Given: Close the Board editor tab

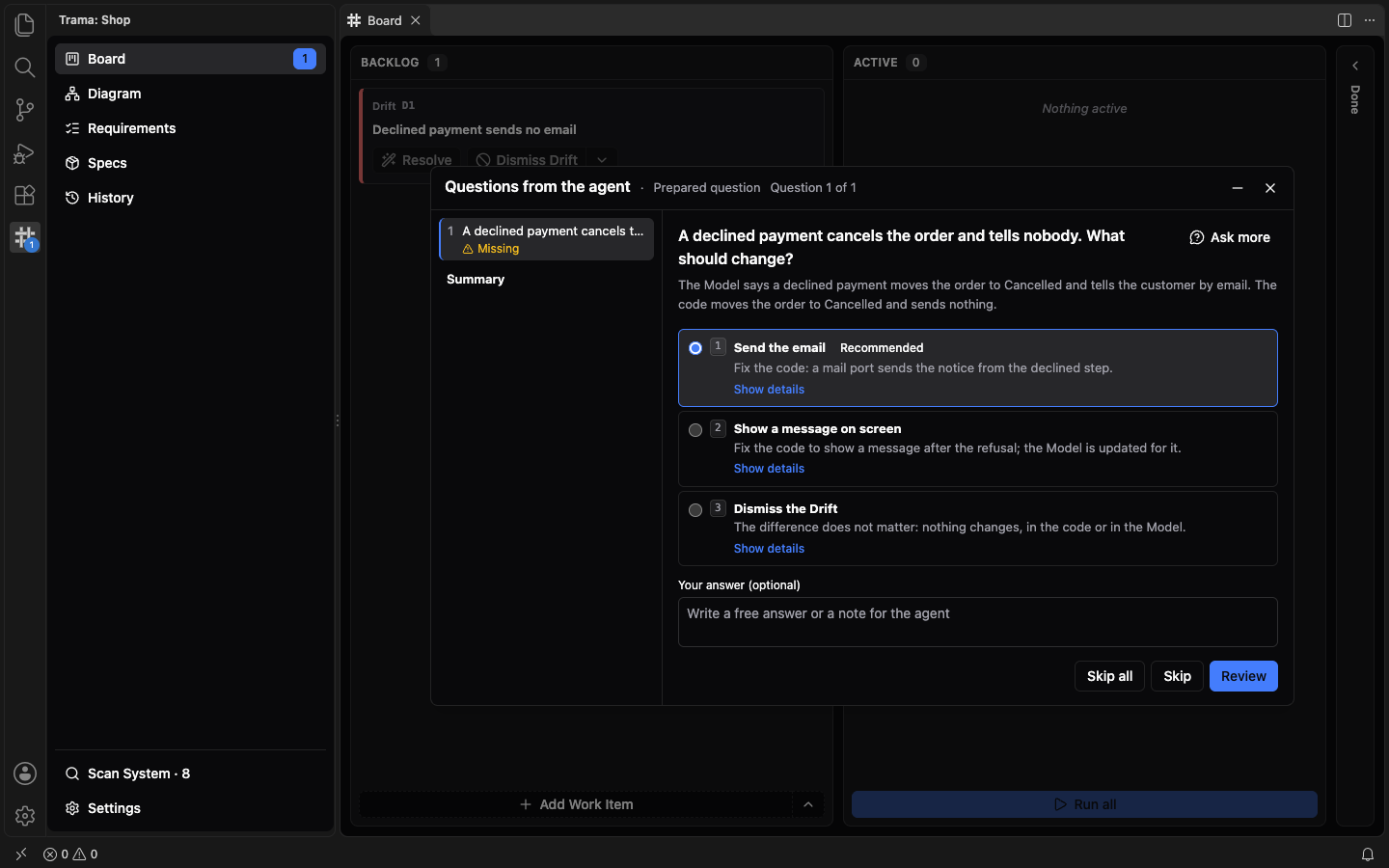Looking at the screenshot, I should tap(416, 20).
